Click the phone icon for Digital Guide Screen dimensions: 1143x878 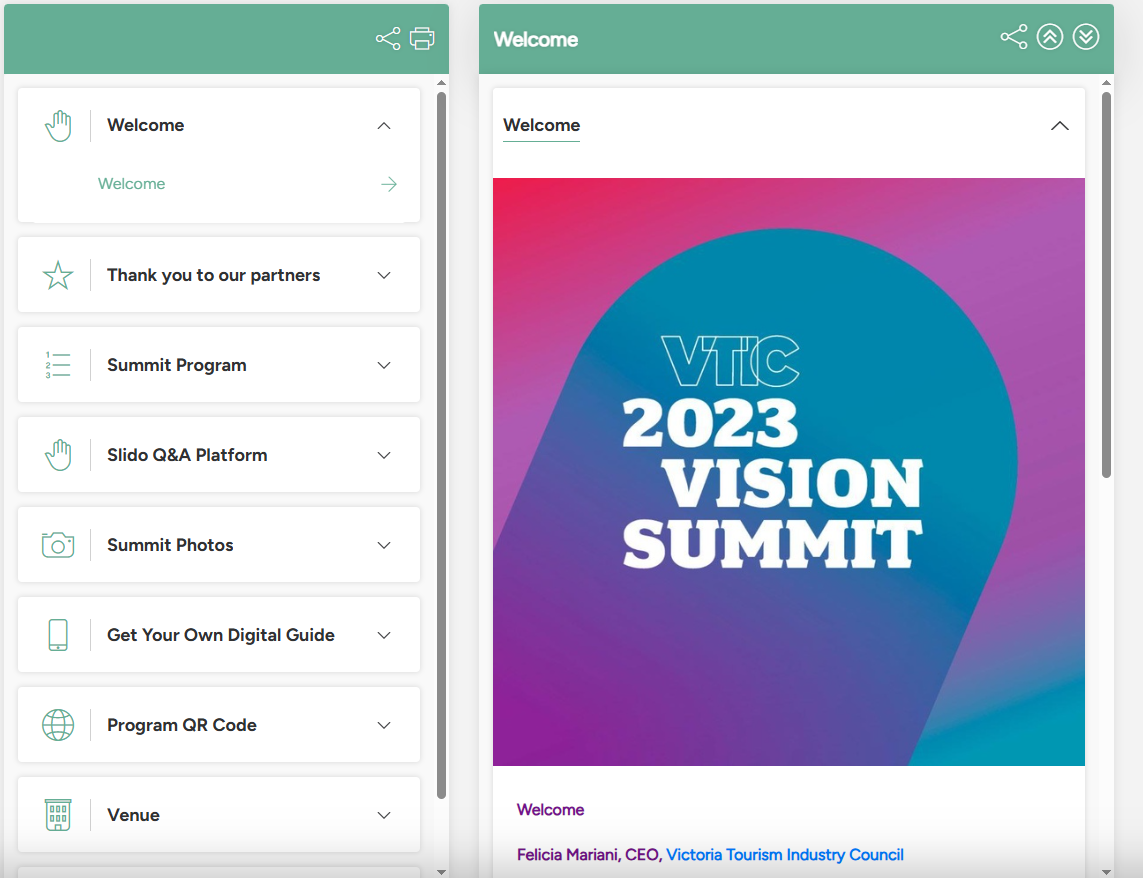tap(58, 635)
